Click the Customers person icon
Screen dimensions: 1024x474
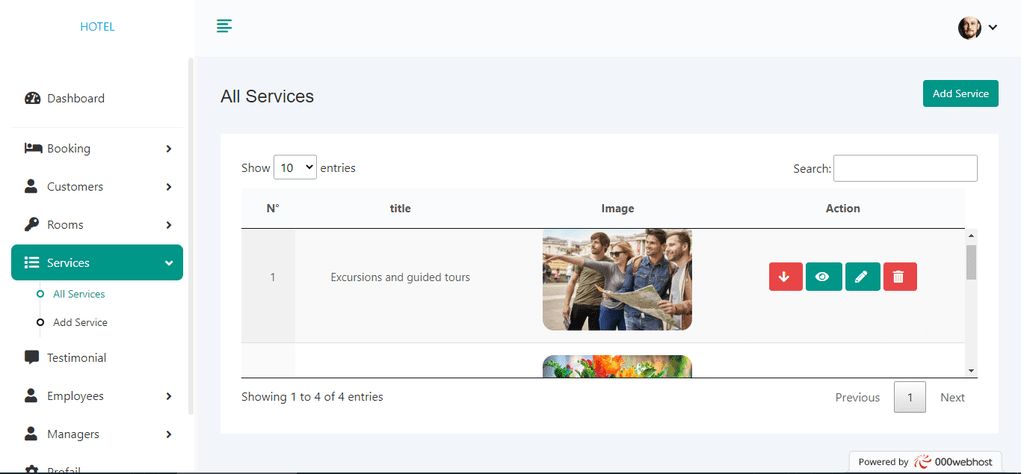pyautogui.click(x=31, y=187)
